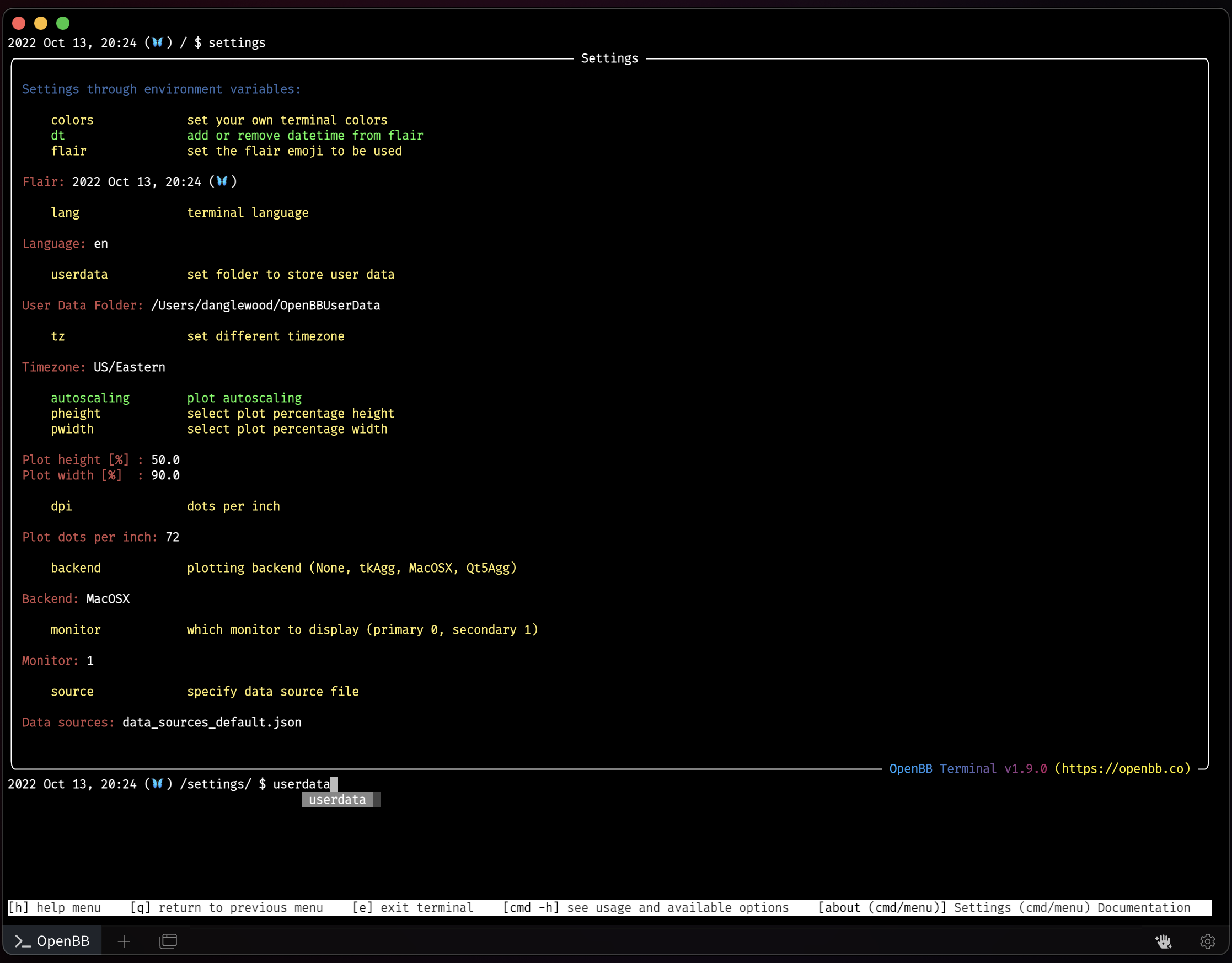Screen dimensions: 1232x963
Task: Click the 'OpenBB Terminal v1.9.0' footer text
Action: click(x=968, y=768)
